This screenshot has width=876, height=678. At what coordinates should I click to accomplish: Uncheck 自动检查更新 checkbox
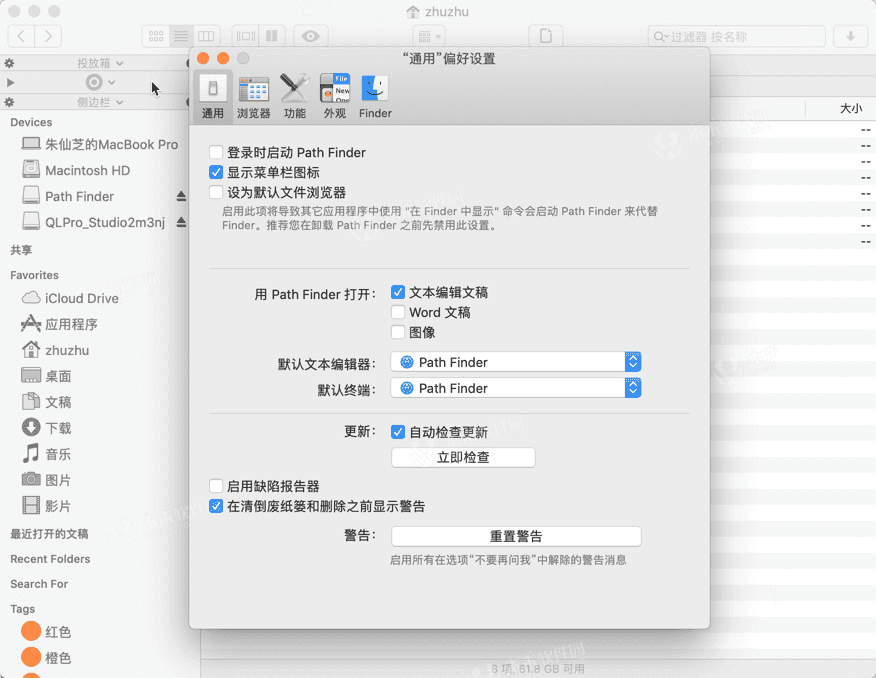click(x=398, y=432)
